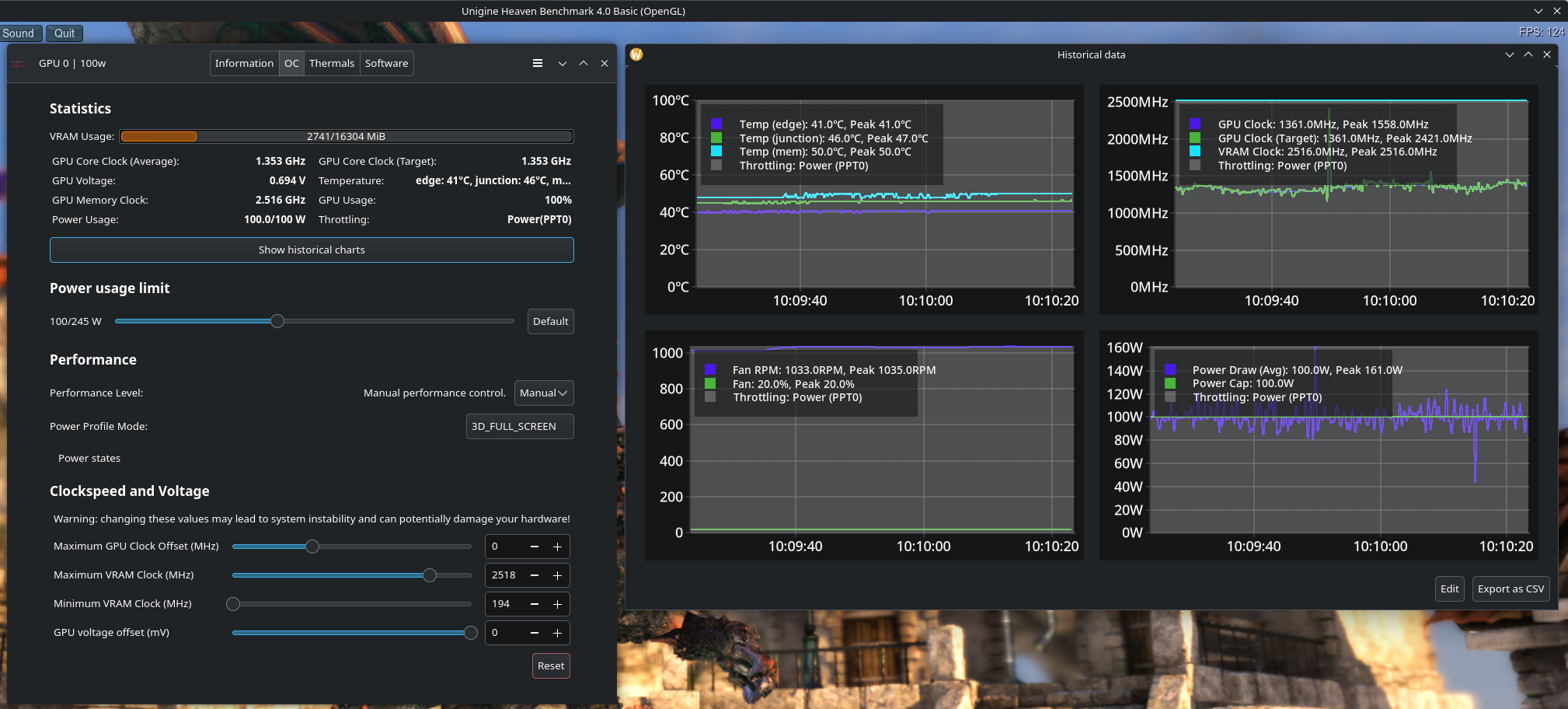Toggle Fan percent green legend swatch
The width and height of the screenshot is (1568, 709).
710,383
